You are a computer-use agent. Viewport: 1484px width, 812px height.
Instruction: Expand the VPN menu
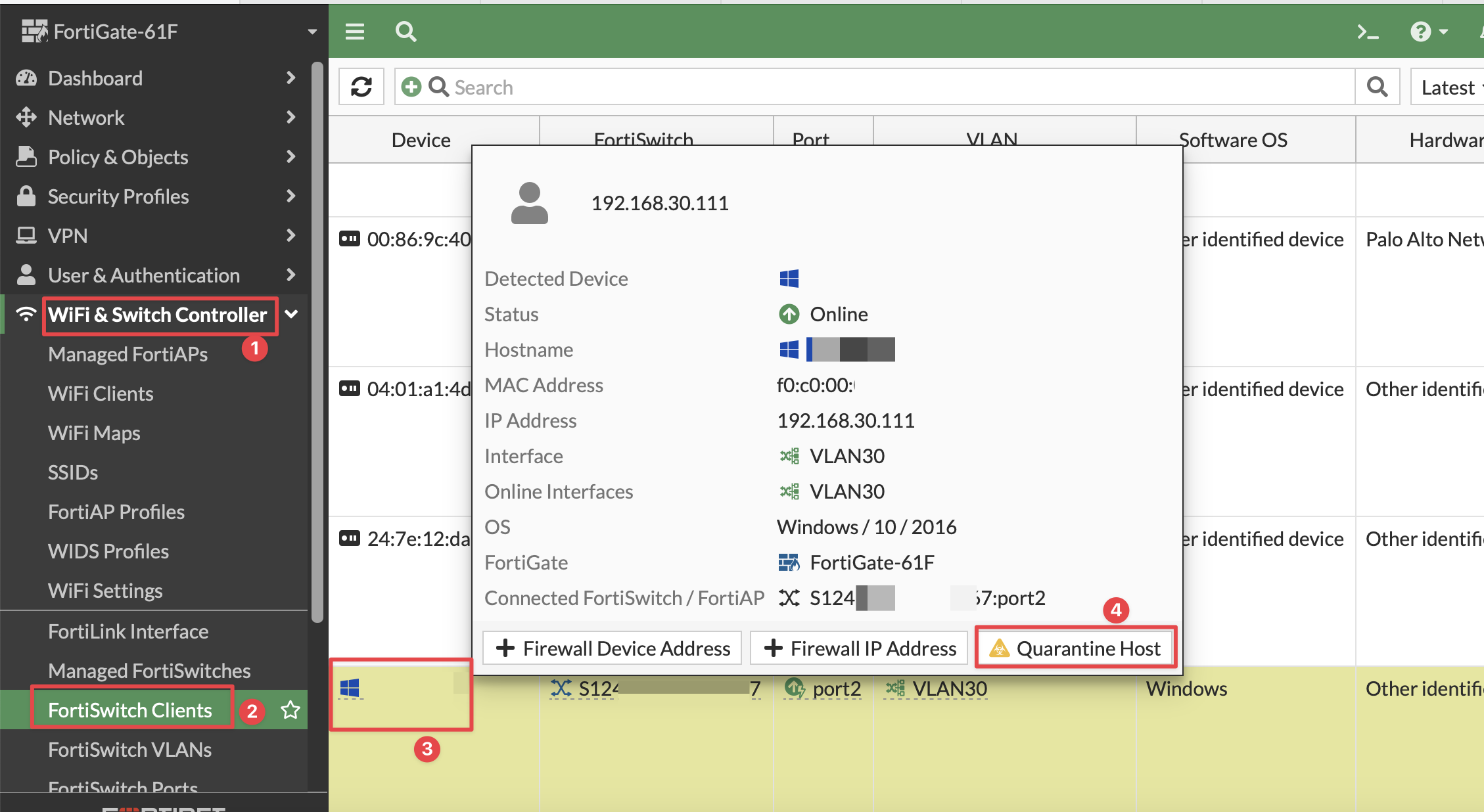click(156, 236)
